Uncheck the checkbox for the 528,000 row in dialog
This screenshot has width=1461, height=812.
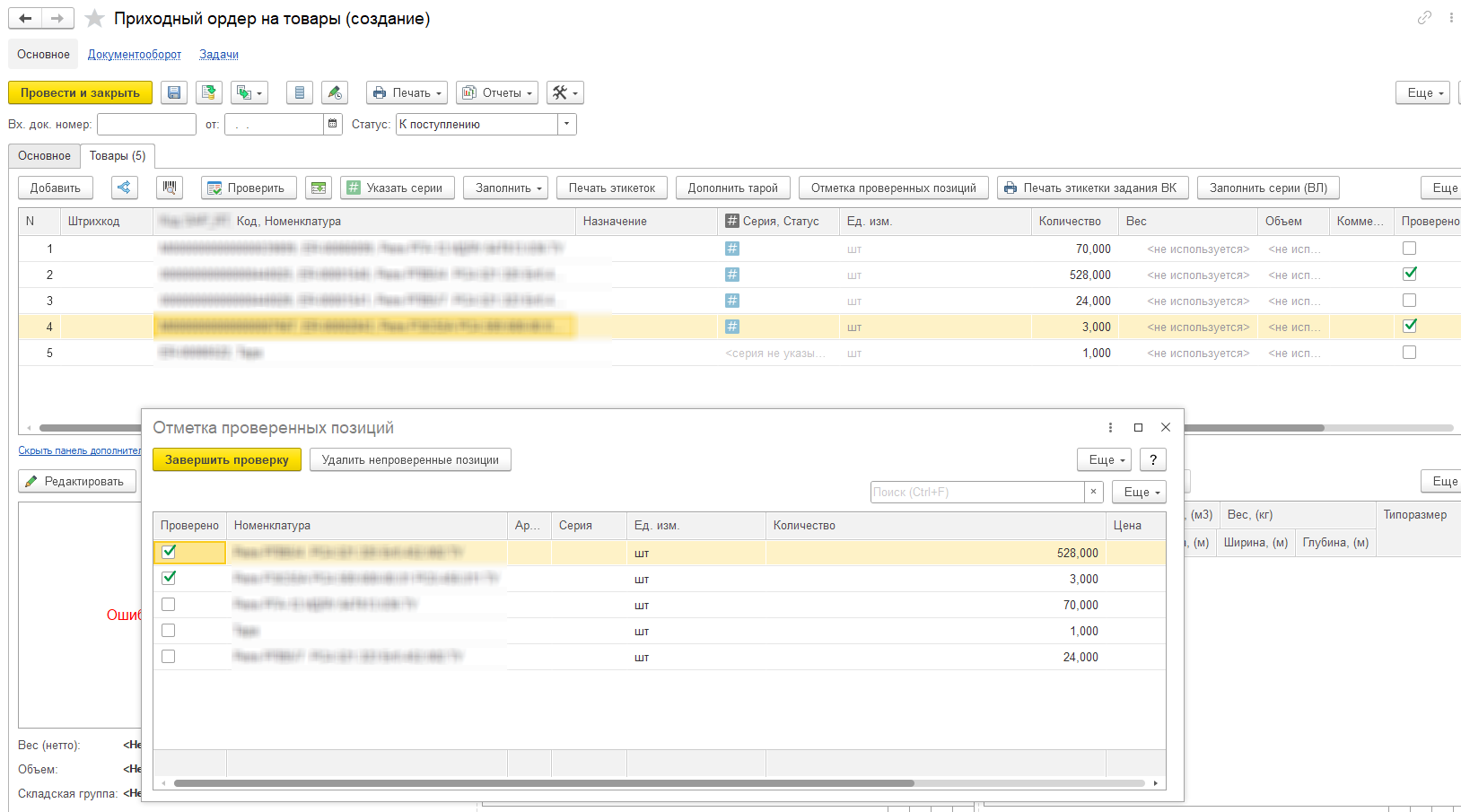(169, 553)
